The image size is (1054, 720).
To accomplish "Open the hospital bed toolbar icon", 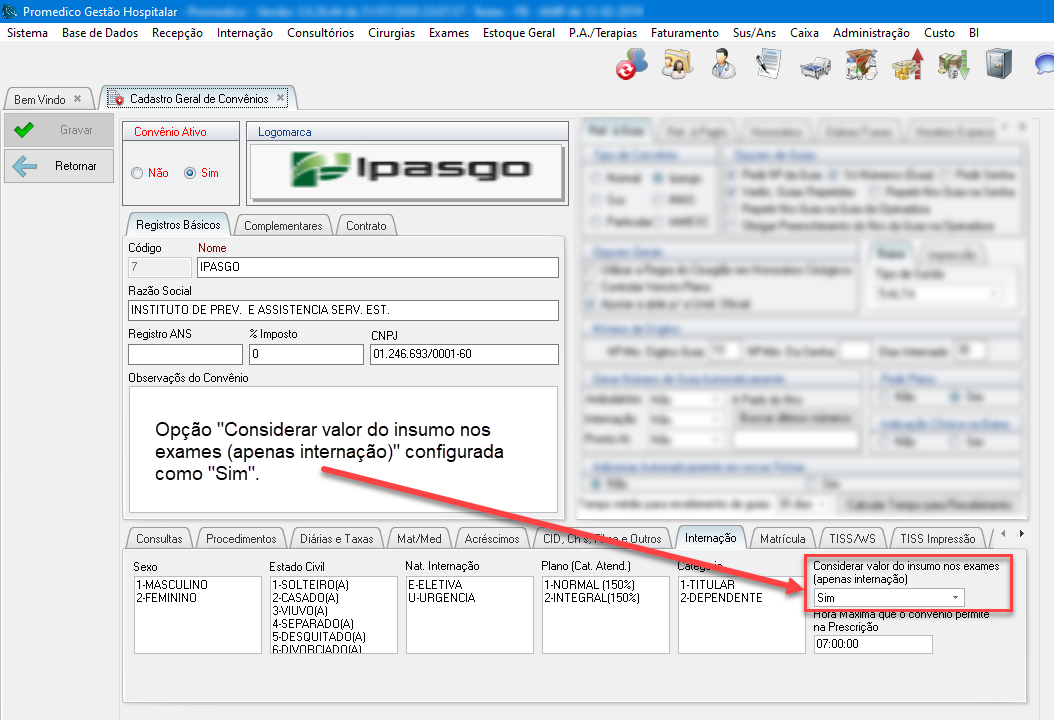I will click(x=814, y=64).
